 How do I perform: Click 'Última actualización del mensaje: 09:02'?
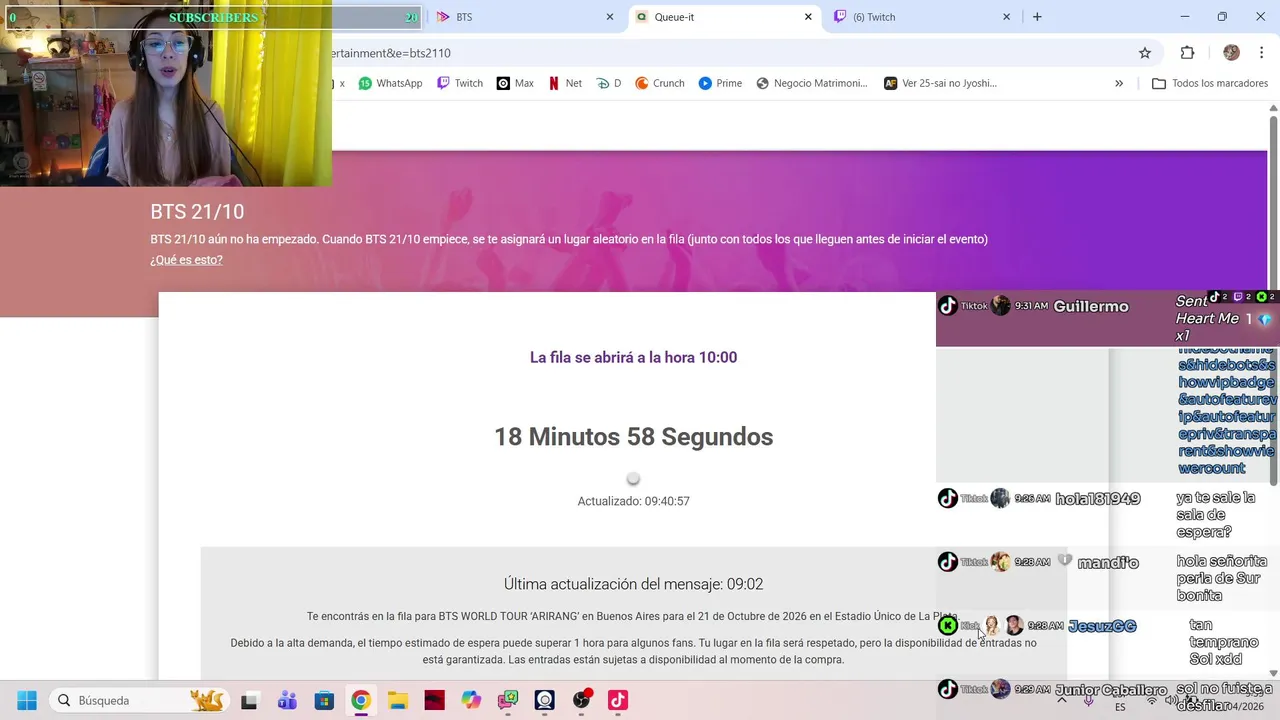point(633,584)
